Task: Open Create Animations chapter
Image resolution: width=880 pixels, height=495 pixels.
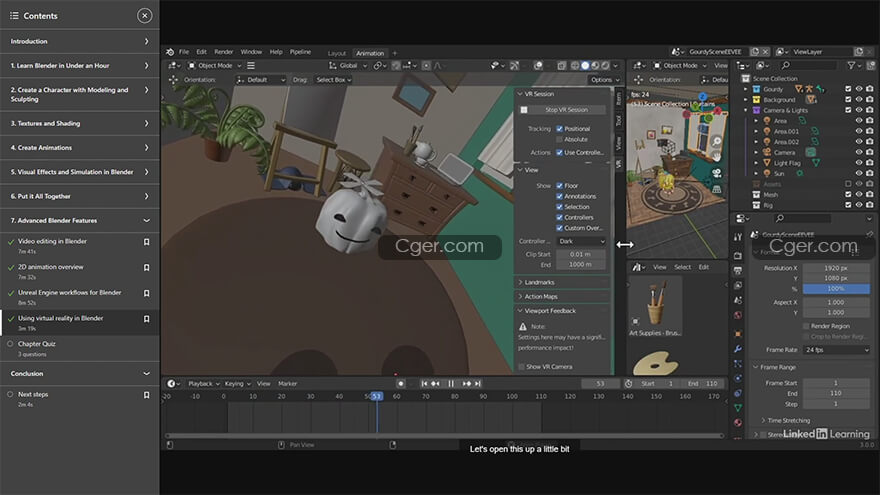Action: click(x=80, y=148)
